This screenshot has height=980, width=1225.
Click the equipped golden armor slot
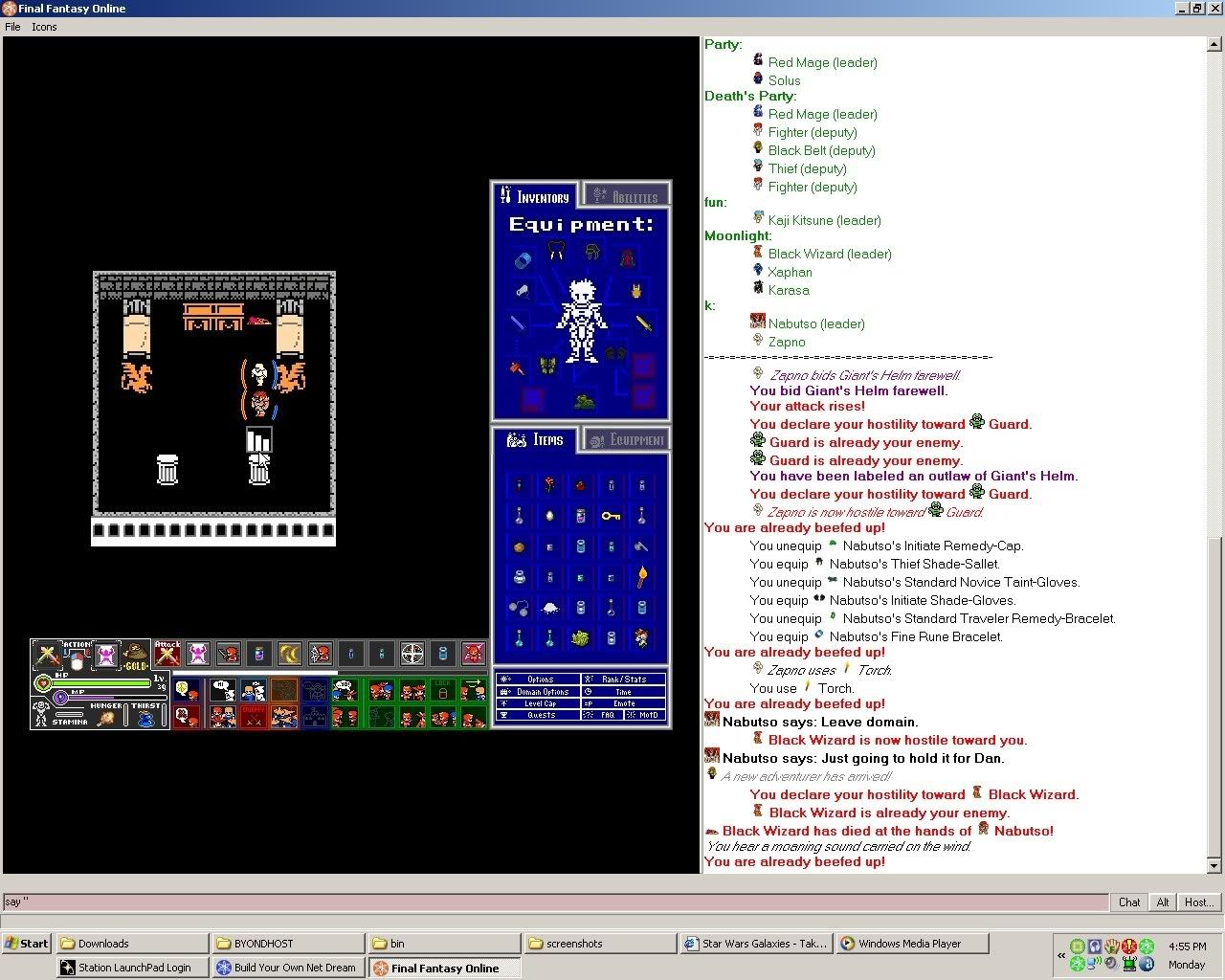[636, 292]
